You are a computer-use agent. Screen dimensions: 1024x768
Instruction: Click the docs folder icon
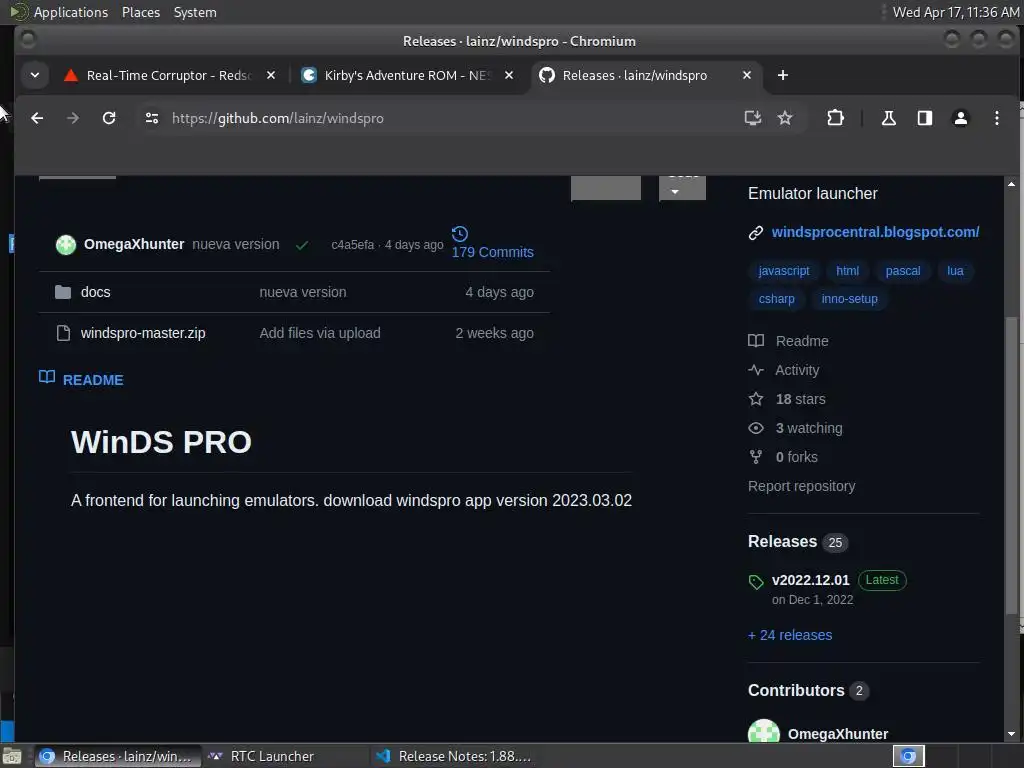pyautogui.click(x=63, y=292)
